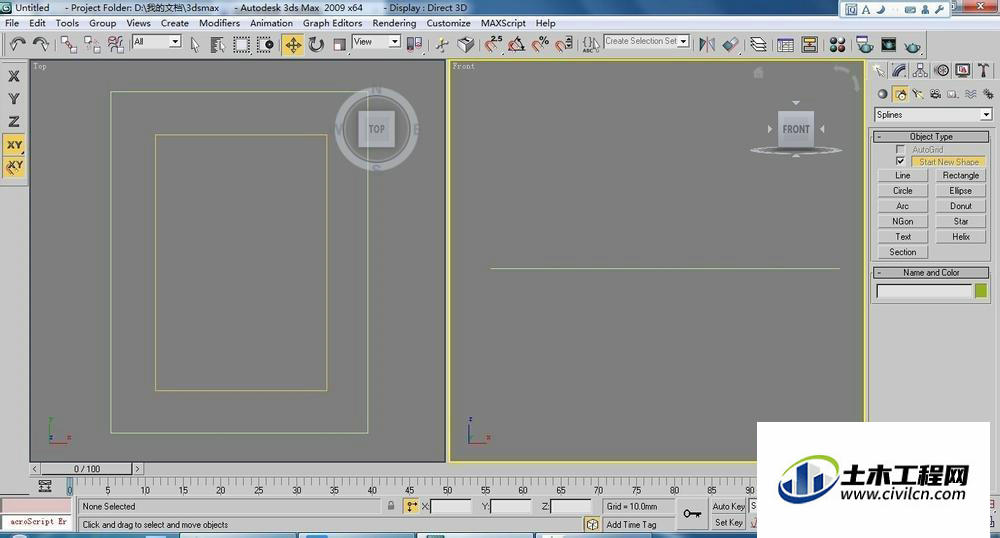Switch to the Hierarchy panel tab
The width and height of the screenshot is (1000, 538).
[x=920, y=70]
